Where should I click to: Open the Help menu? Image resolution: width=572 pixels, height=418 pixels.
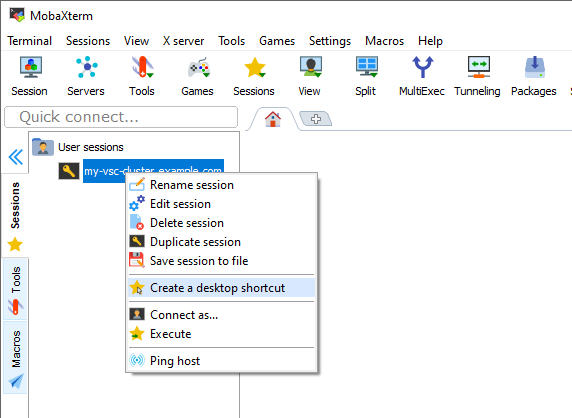click(430, 41)
